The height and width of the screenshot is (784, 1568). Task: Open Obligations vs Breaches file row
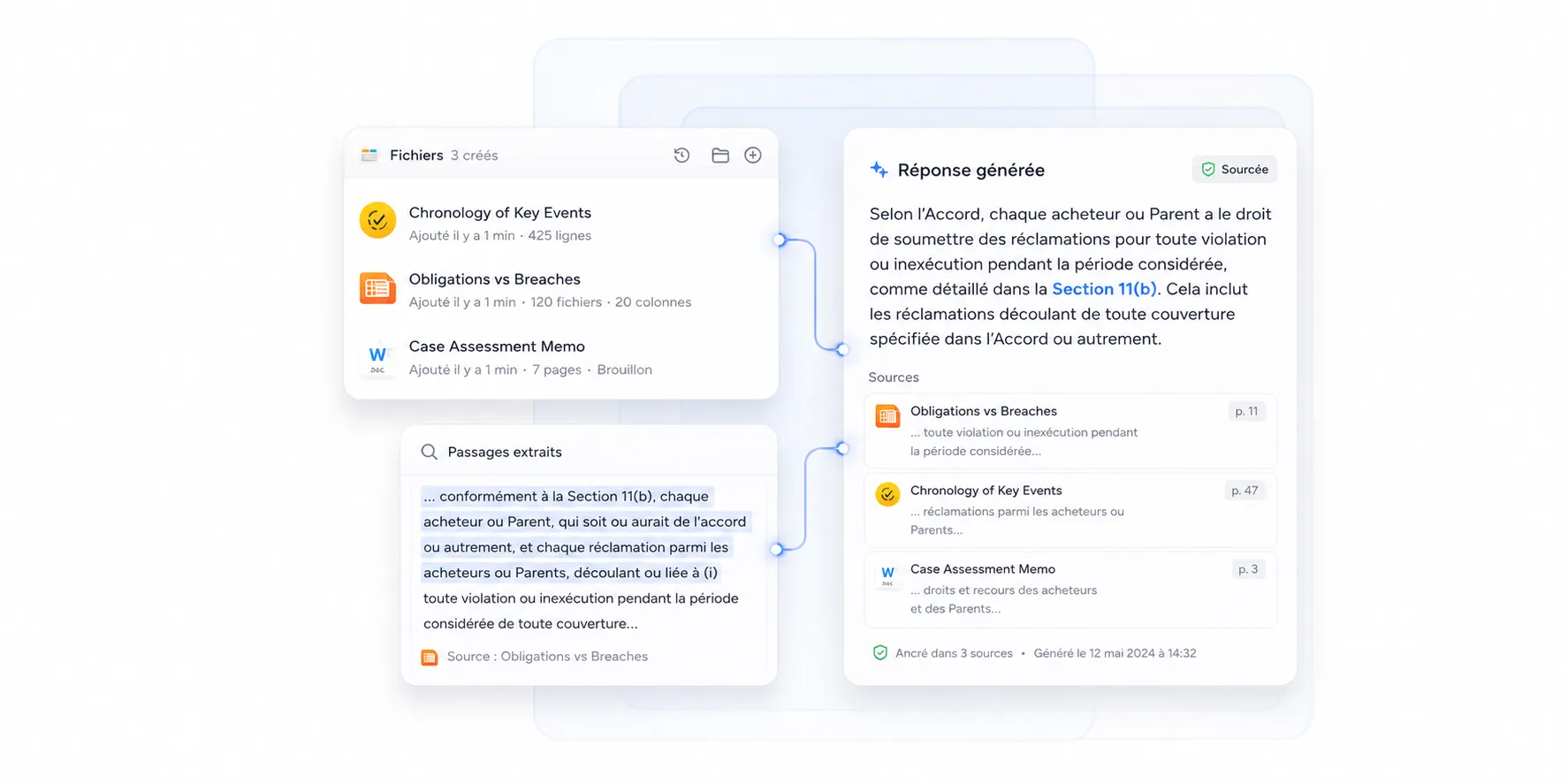pos(561,290)
